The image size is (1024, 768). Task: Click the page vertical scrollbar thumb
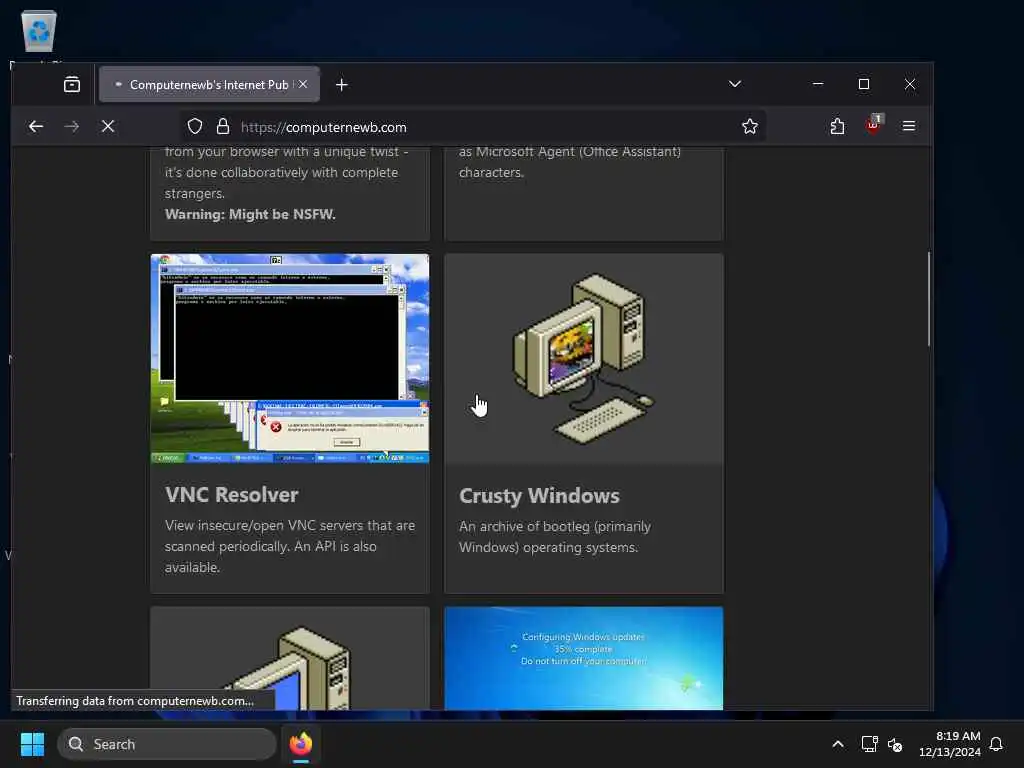coord(929,299)
